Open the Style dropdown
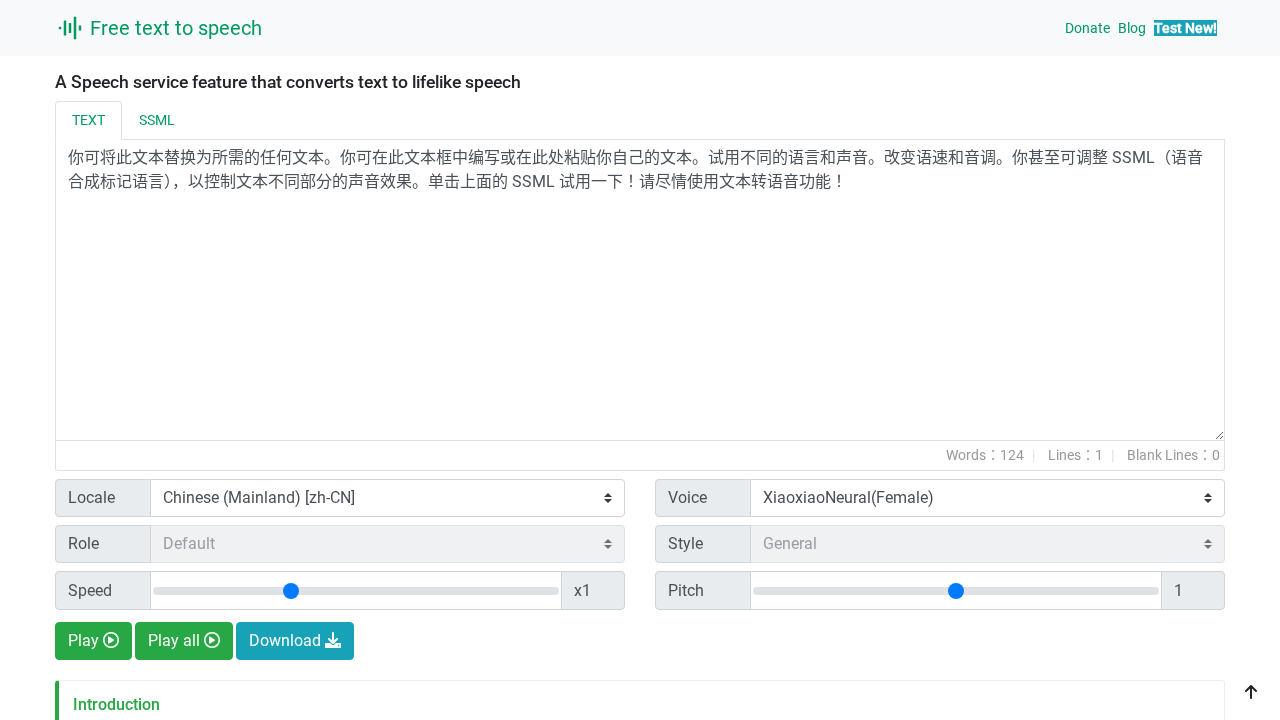This screenshot has width=1280, height=720. click(987, 543)
